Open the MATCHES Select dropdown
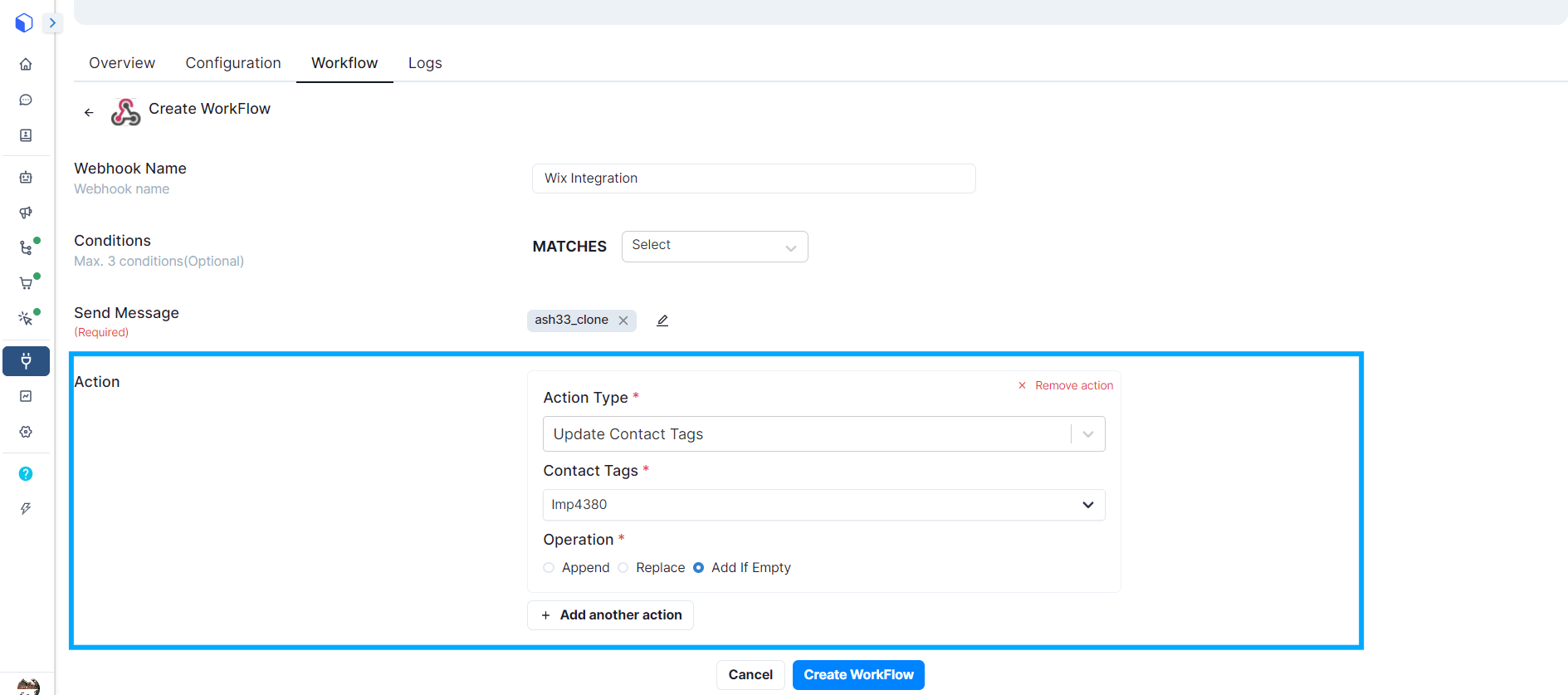 pyautogui.click(x=714, y=247)
